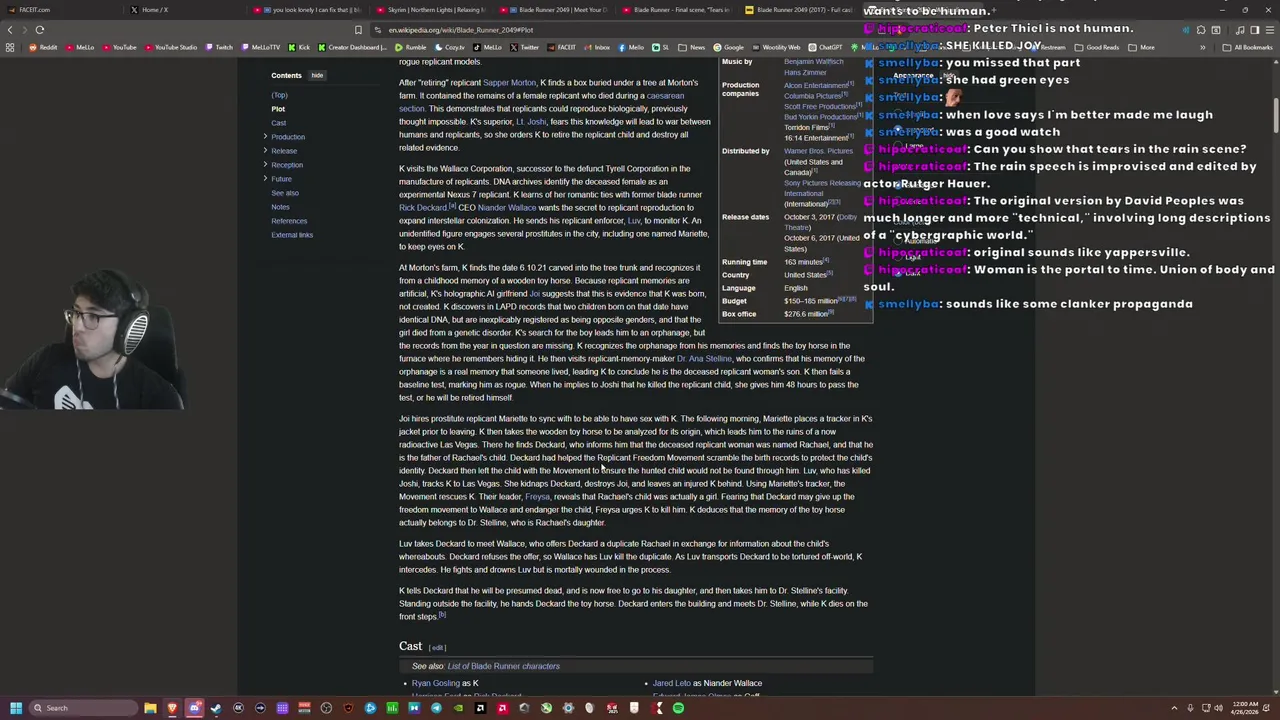The height and width of the screenshot is (720, 1280).
Task: Open the Creator Dashboard bookmark
Action: (352, 47)
